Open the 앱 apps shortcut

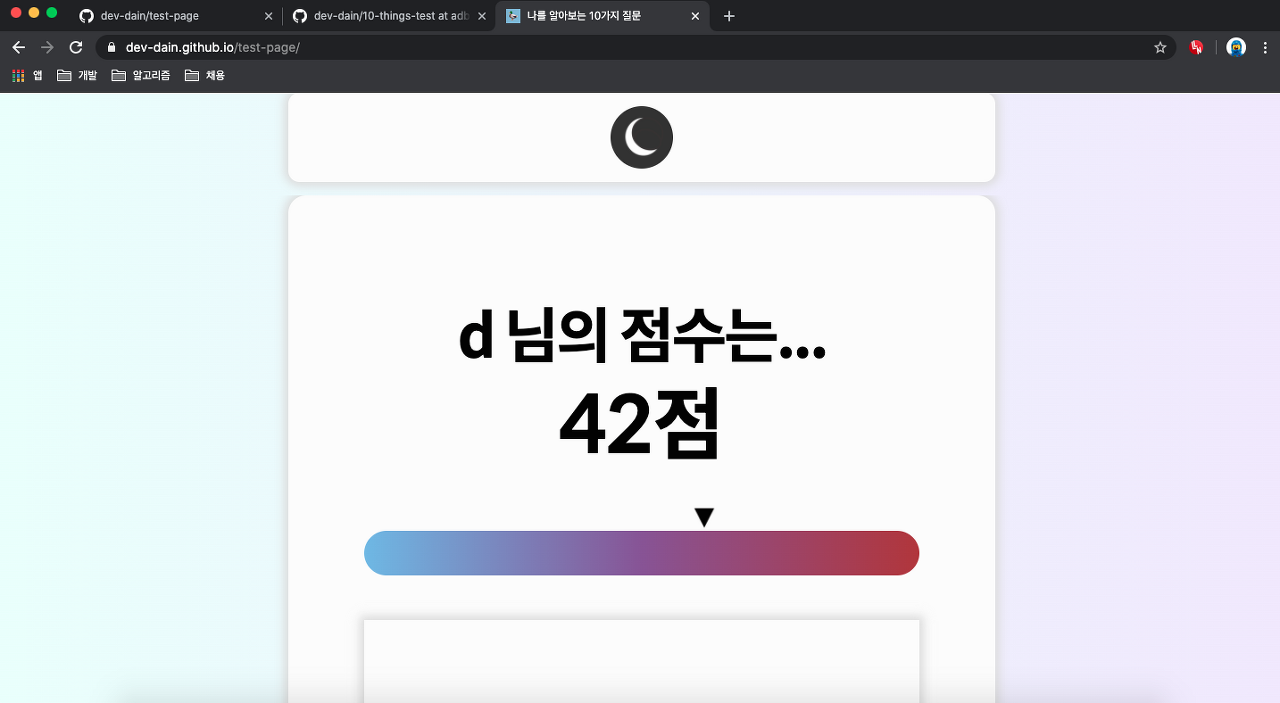pos(27,75)
